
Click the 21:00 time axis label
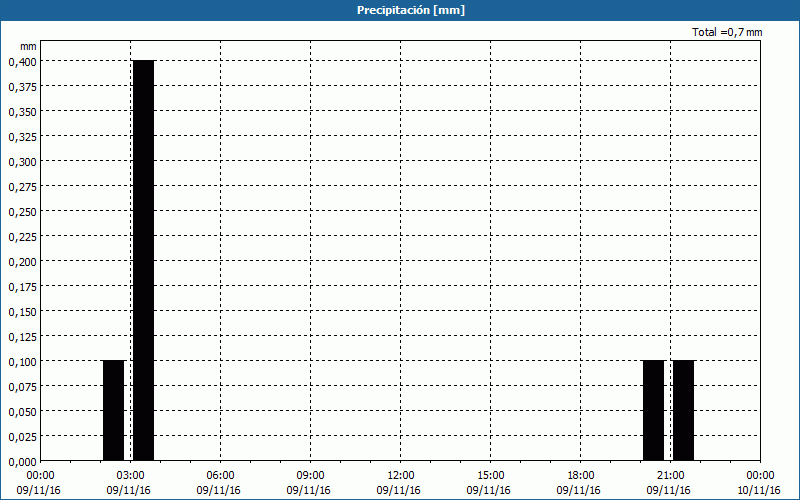coord(670,476)
